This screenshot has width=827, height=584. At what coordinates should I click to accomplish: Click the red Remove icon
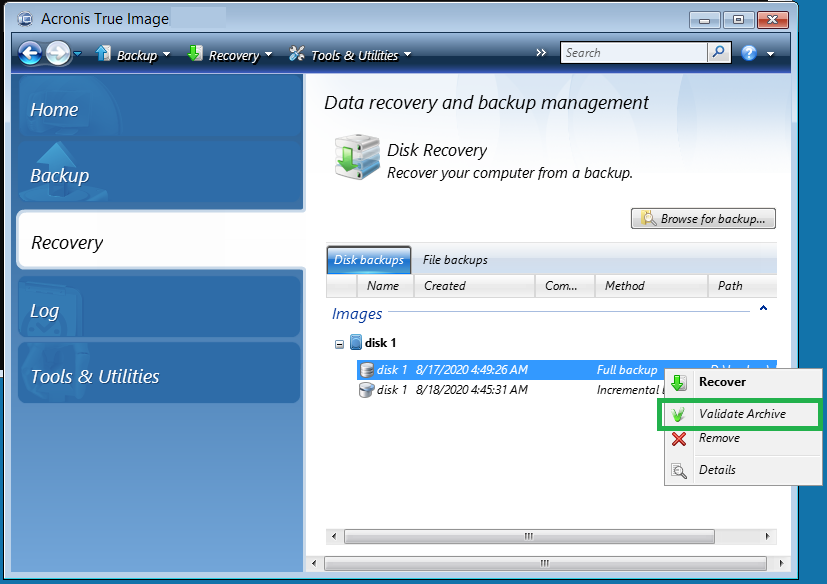(681, 440)
